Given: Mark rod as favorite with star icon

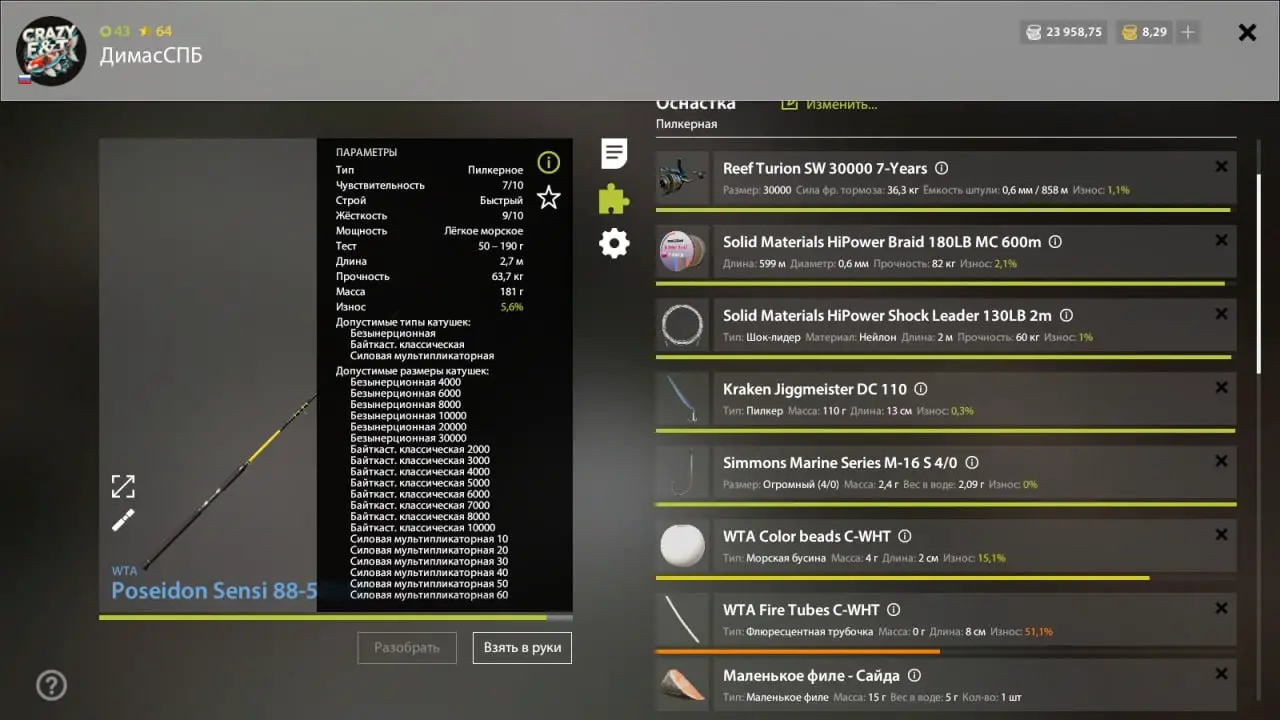Looking at the screenshot, I should [x=548, y=197].
